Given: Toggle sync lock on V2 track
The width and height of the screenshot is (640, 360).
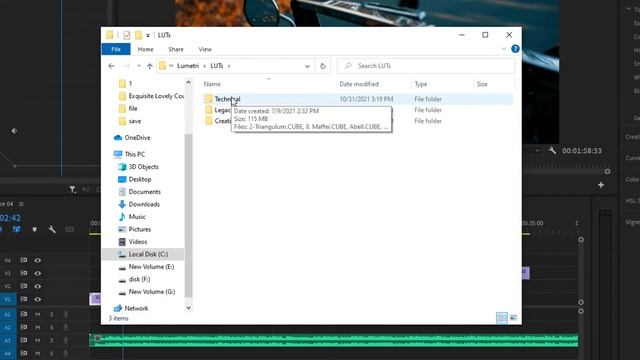Looking at the screenshot, I should [x=24, y=287].
